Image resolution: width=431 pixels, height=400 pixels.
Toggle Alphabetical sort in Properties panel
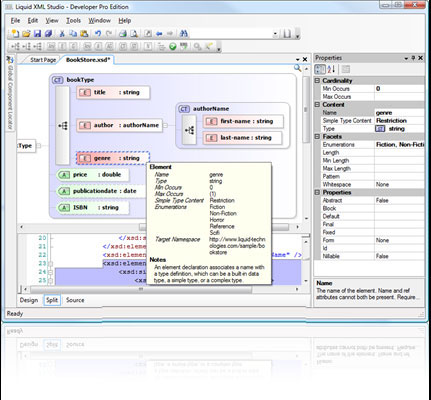331,69
